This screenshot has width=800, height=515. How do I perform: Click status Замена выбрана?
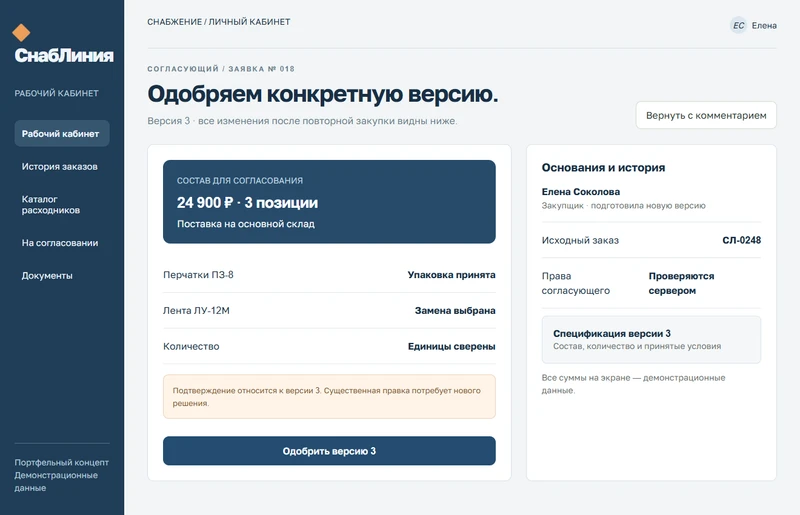[455, 310]
